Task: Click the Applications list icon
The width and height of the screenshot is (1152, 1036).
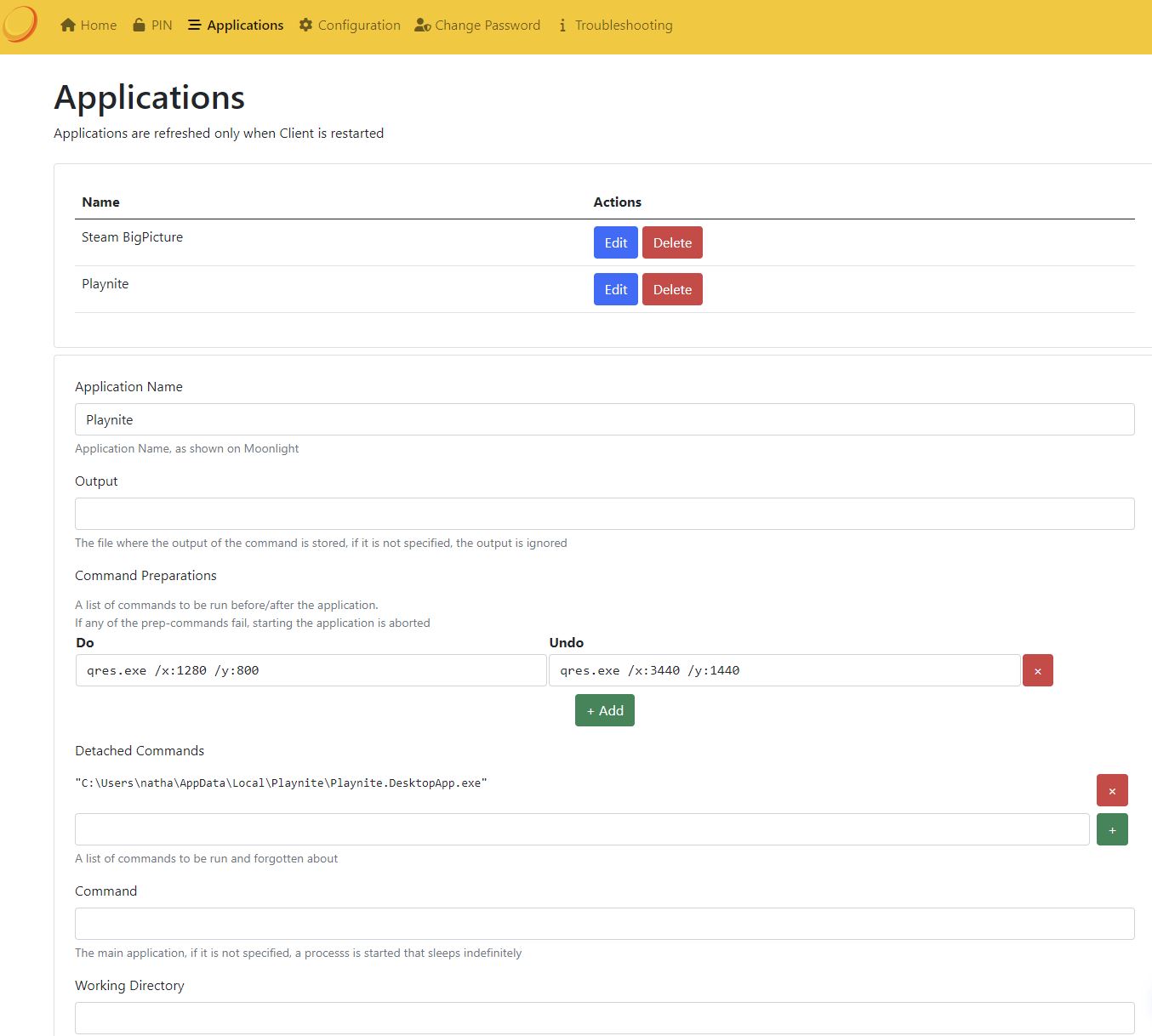Action: click(x=195, y=26)
